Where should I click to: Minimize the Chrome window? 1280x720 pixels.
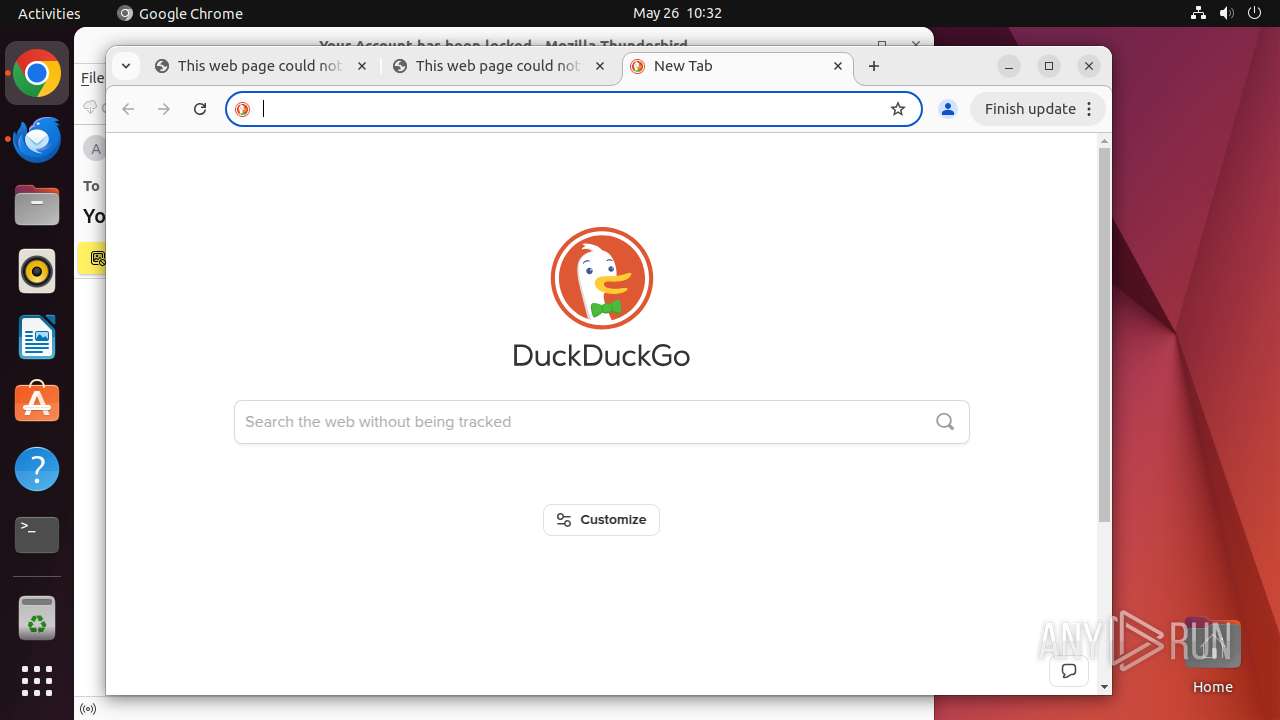click(1009, 66)
